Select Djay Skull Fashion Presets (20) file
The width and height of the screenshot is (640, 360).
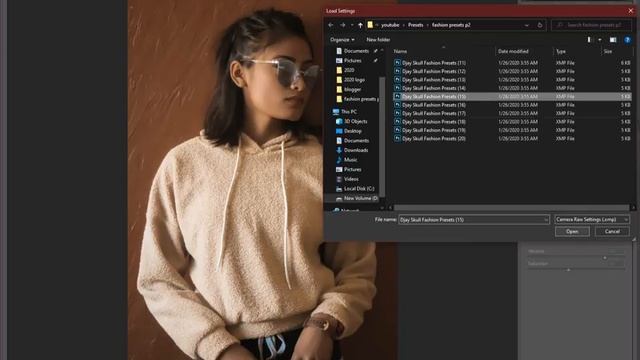pos(512,138)
